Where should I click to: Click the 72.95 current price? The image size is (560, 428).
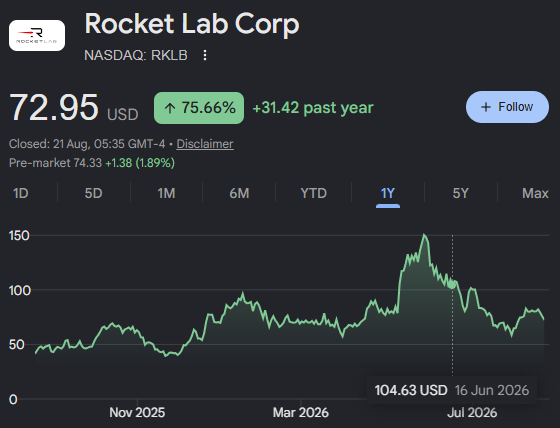54,107
